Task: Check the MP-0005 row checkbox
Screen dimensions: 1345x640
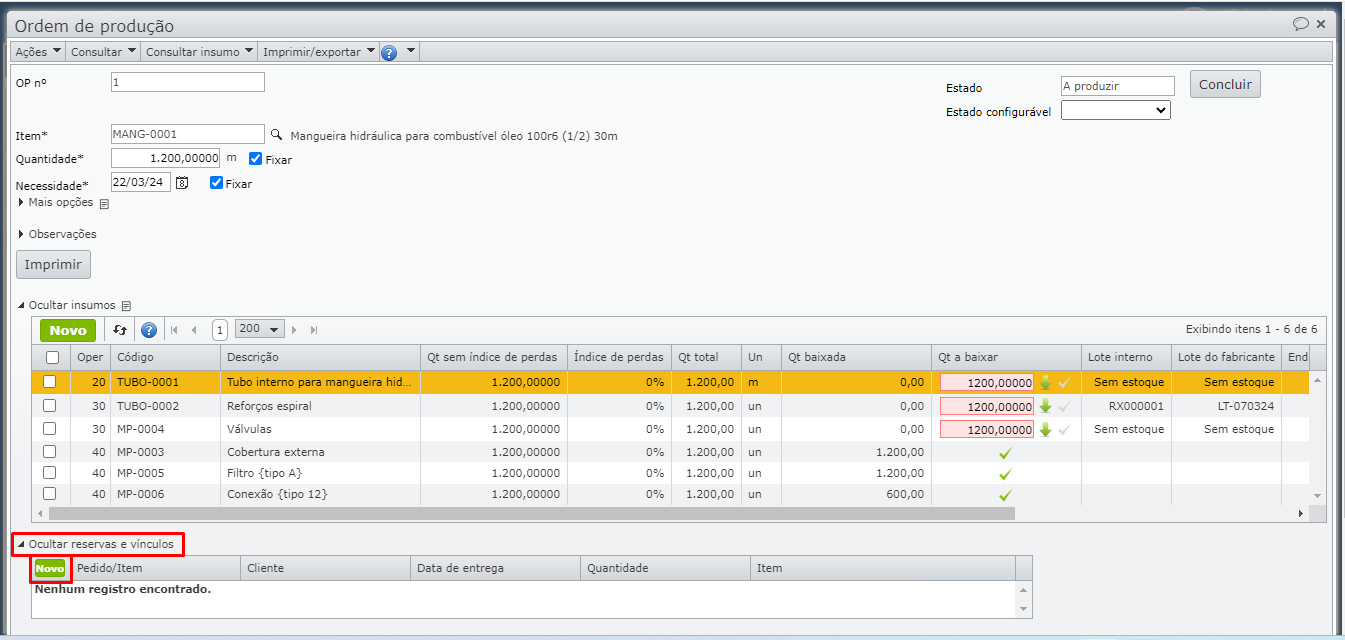Action: coord(49,473)
